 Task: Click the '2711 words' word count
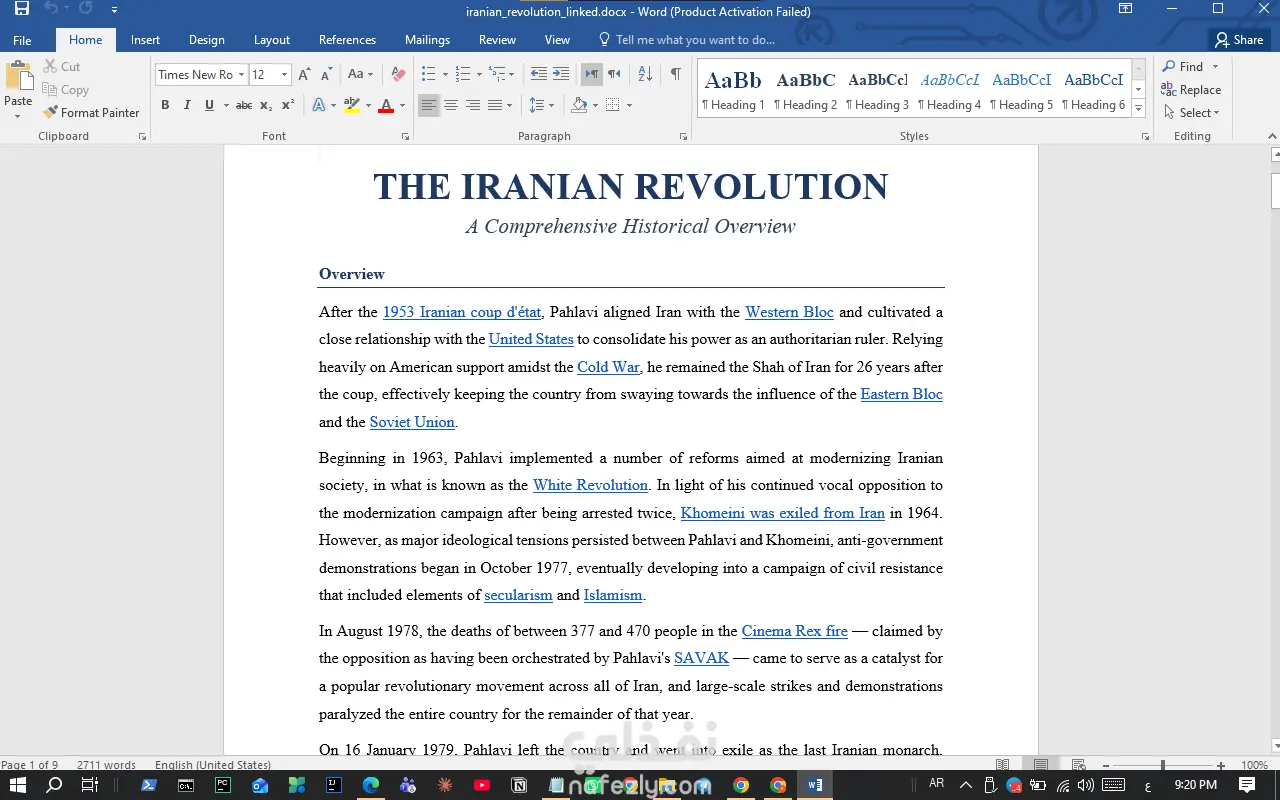[106, 765]
